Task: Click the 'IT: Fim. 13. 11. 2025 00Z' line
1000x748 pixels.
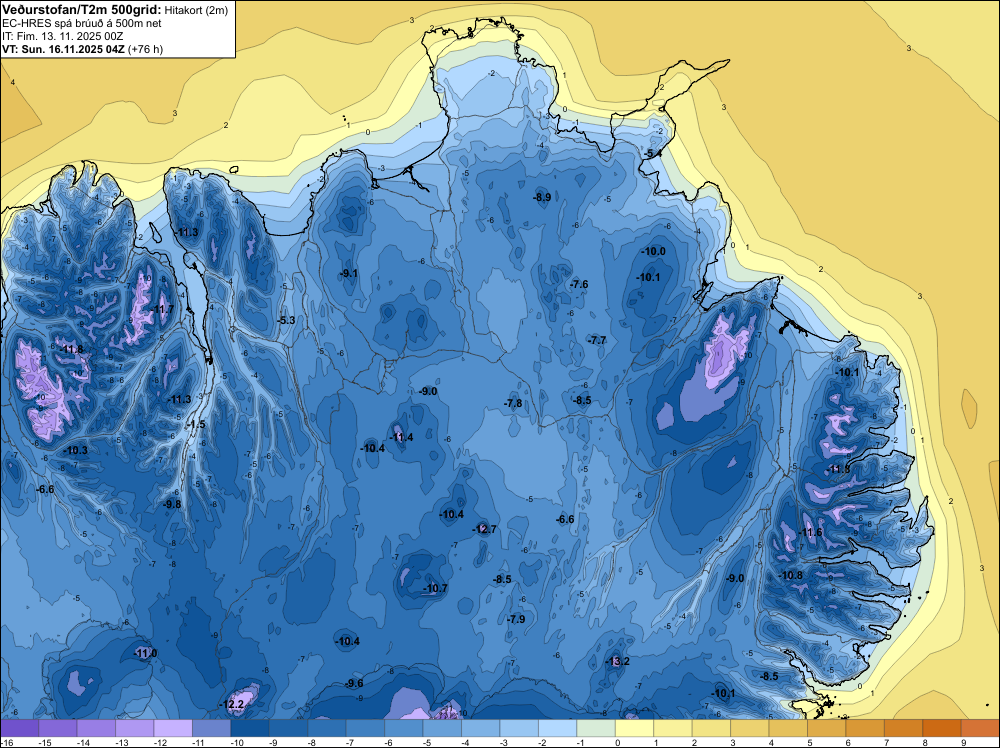Action: click(x=62, y=36)
